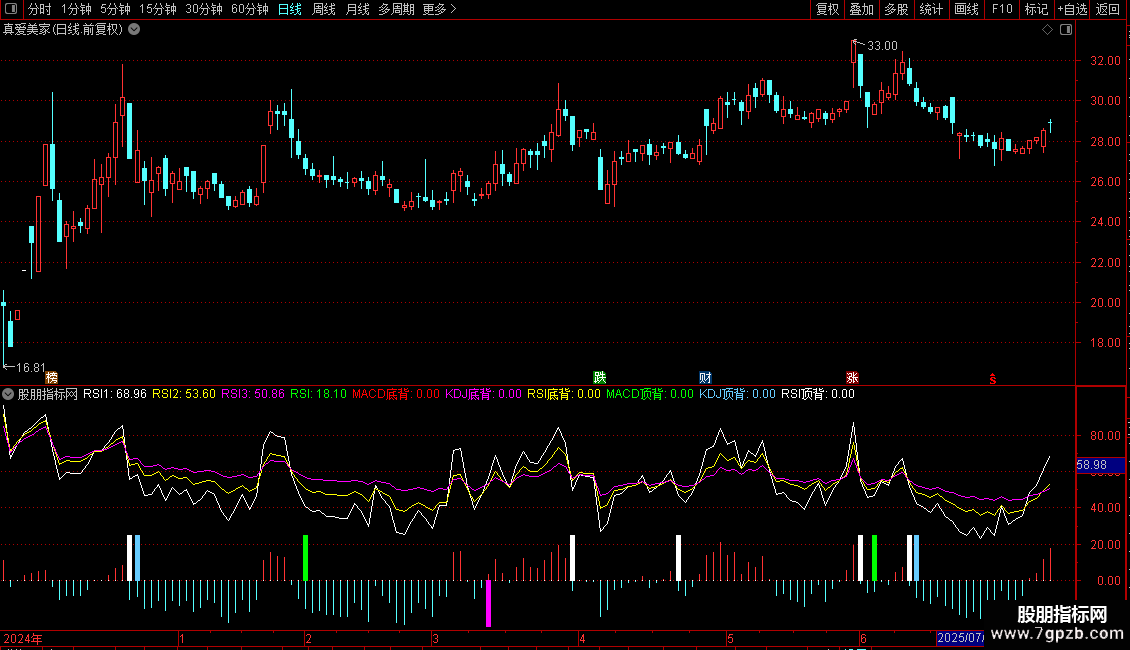The width and height of the screenshot is (1130, 650).
Task: Click the RSI1: 68.96 value
Action: click(x=115, y=394)
